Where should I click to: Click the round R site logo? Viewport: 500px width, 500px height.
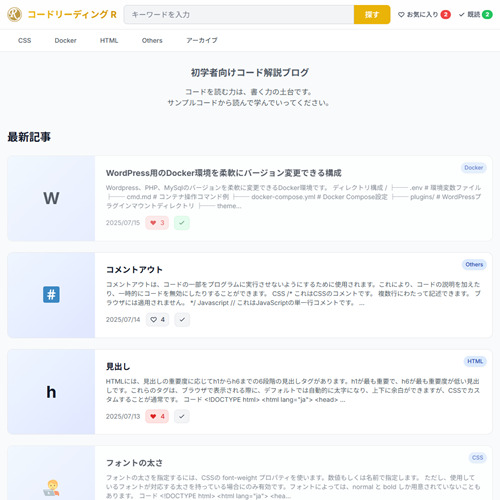(x=14, y=14)
